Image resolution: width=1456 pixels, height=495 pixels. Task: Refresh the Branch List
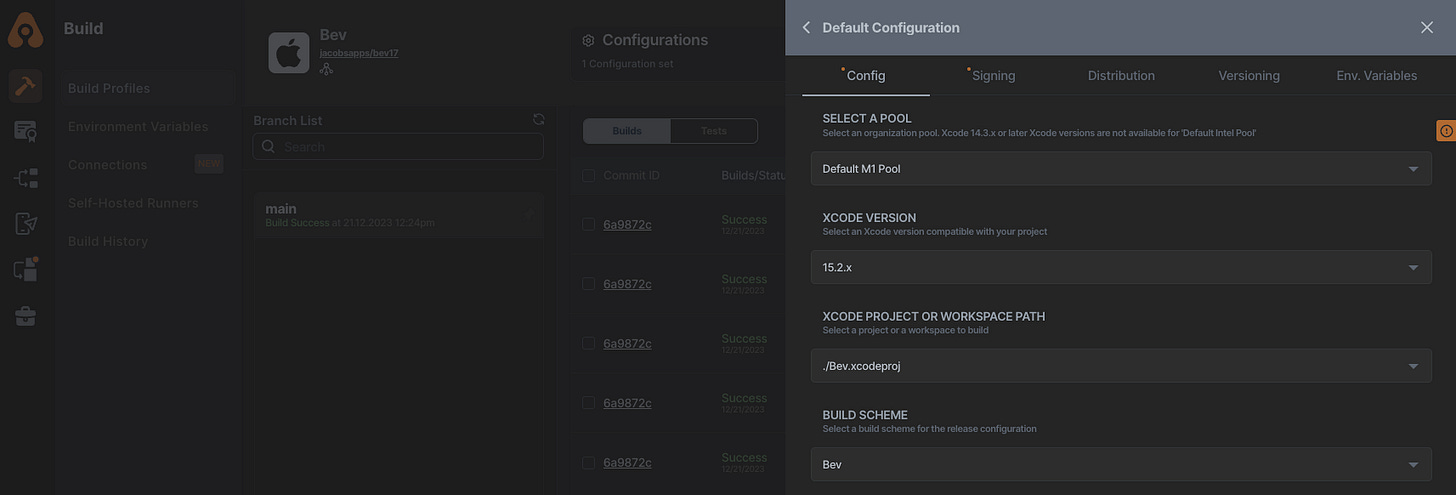[538, 119]
